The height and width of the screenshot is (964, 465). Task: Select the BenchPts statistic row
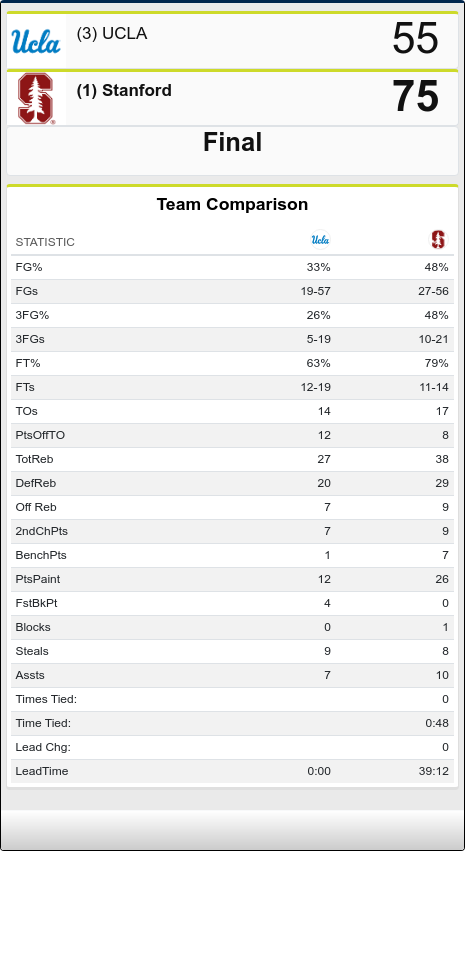pos(232,555)
